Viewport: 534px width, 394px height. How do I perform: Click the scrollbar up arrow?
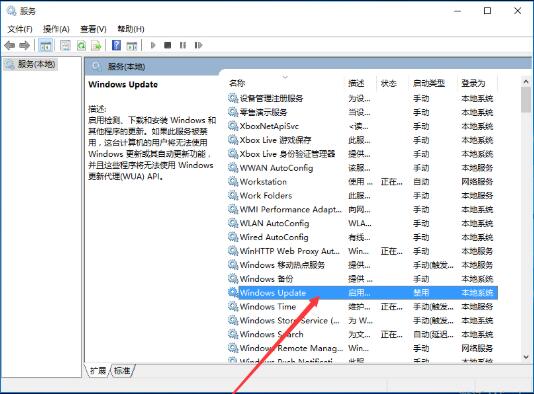(526, 82)
